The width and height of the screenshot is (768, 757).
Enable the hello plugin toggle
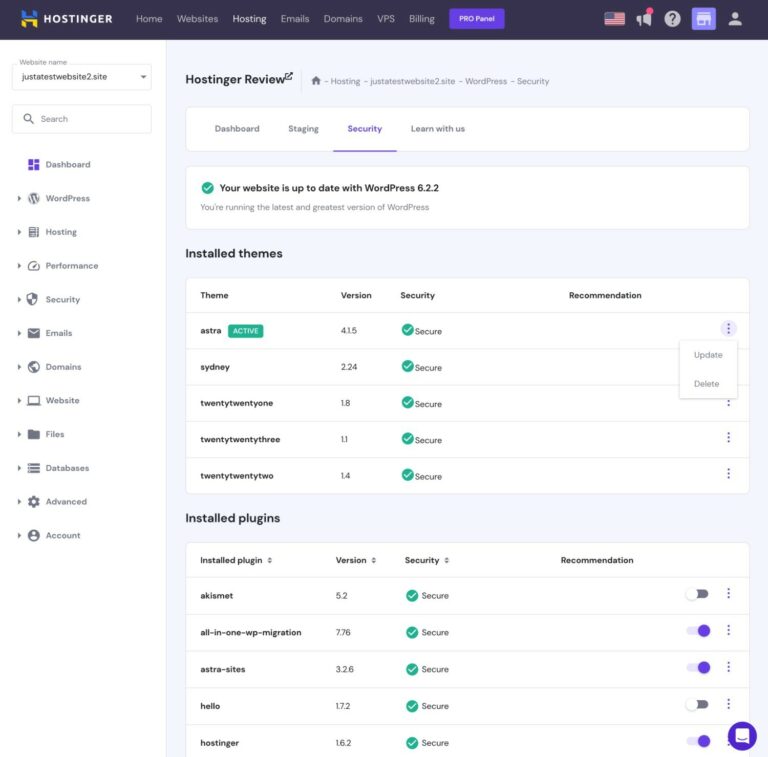click(697, 704)
